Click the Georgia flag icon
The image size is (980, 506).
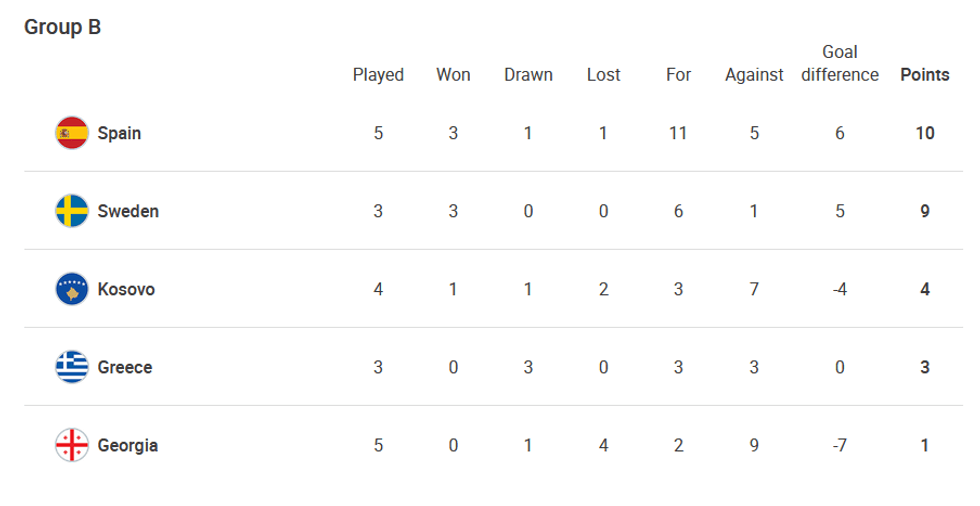point(72,445)
